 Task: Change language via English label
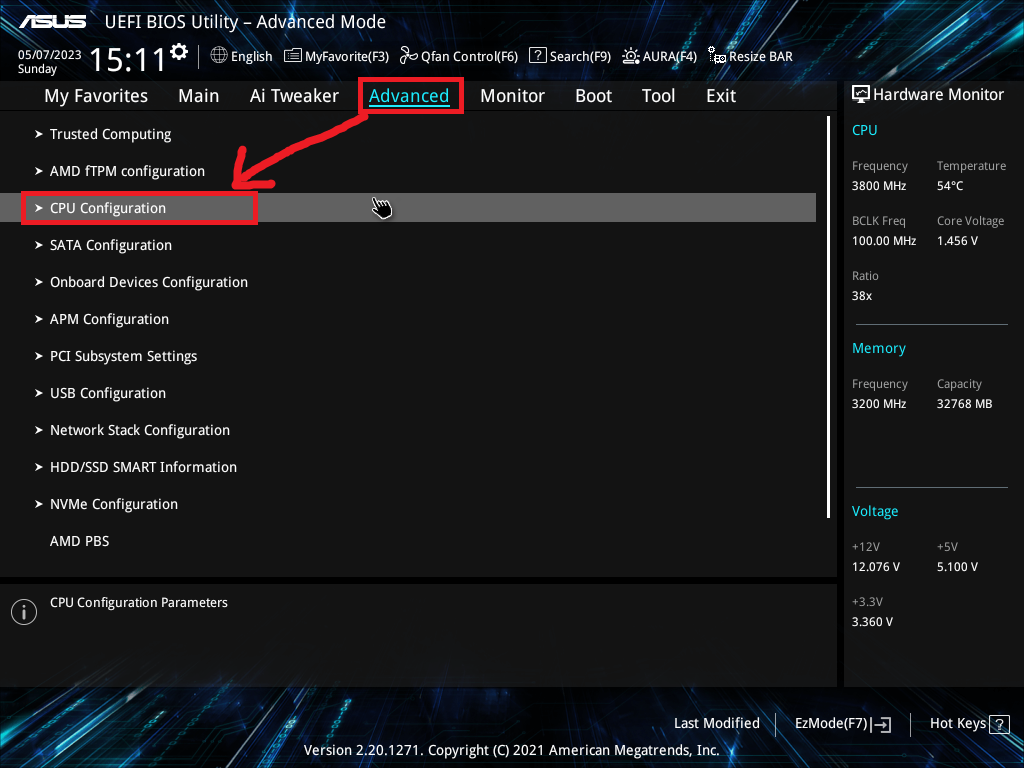(251, 57)
